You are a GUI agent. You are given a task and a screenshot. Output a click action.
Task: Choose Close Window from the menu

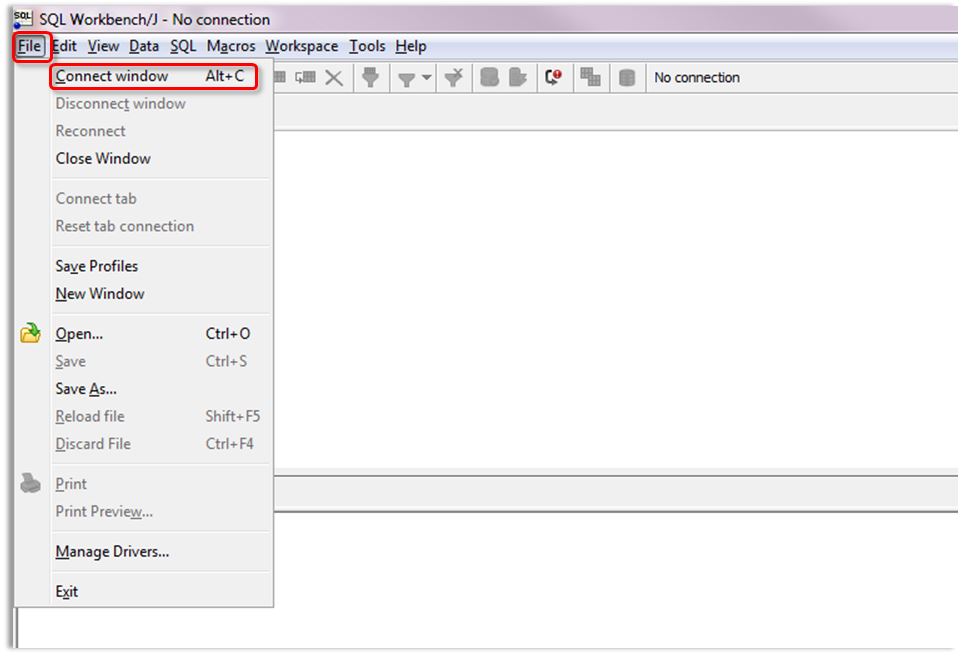click(162, 158)
